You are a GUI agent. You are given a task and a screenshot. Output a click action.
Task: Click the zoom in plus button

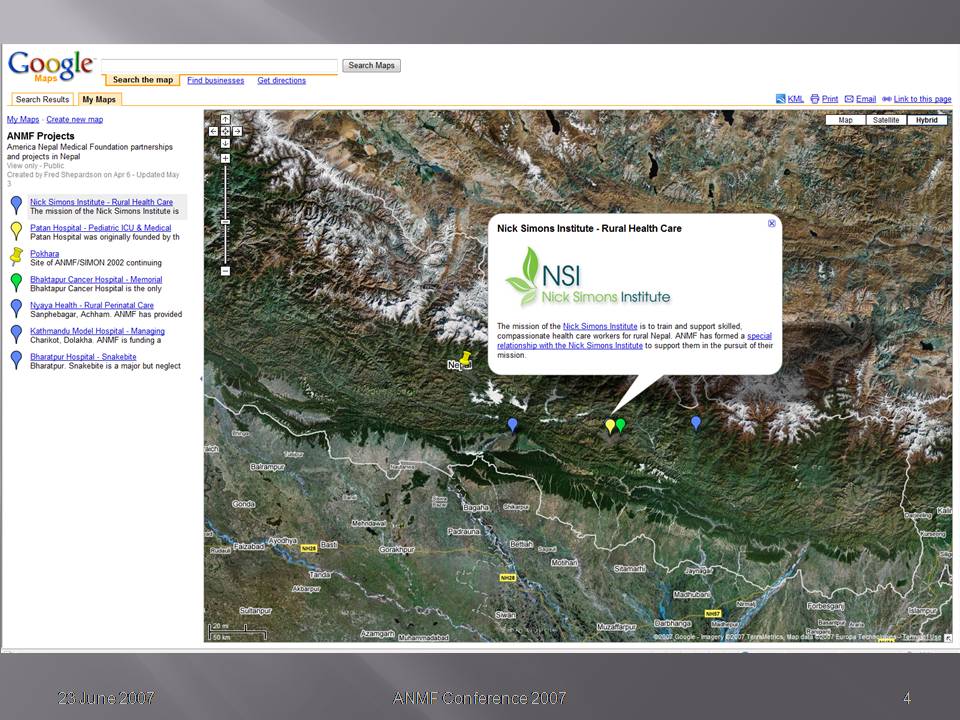[225, 158]
